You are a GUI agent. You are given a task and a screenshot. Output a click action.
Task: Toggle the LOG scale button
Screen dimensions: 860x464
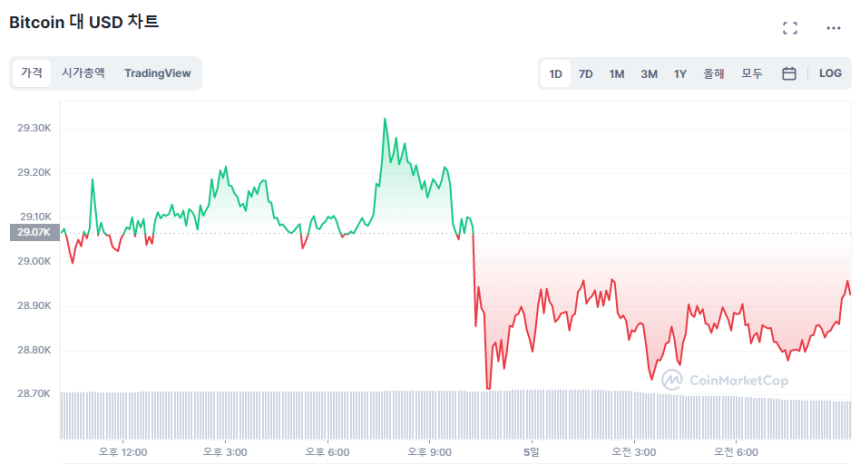830,73
